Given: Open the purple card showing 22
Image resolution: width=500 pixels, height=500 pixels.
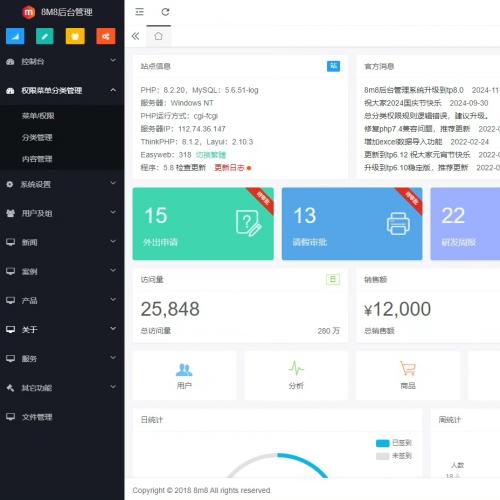Looking at the screenshot, I should pyautogui.click(x=465, y=224).
